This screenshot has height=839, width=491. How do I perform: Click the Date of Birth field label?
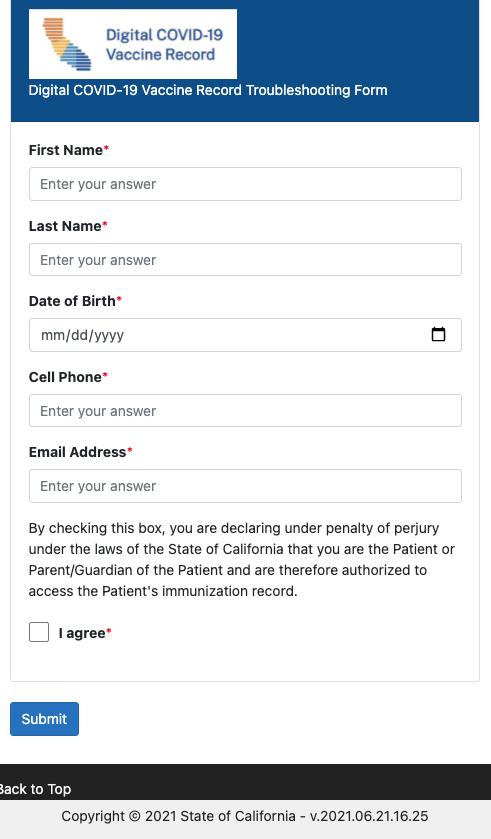[x=72, y=301]
